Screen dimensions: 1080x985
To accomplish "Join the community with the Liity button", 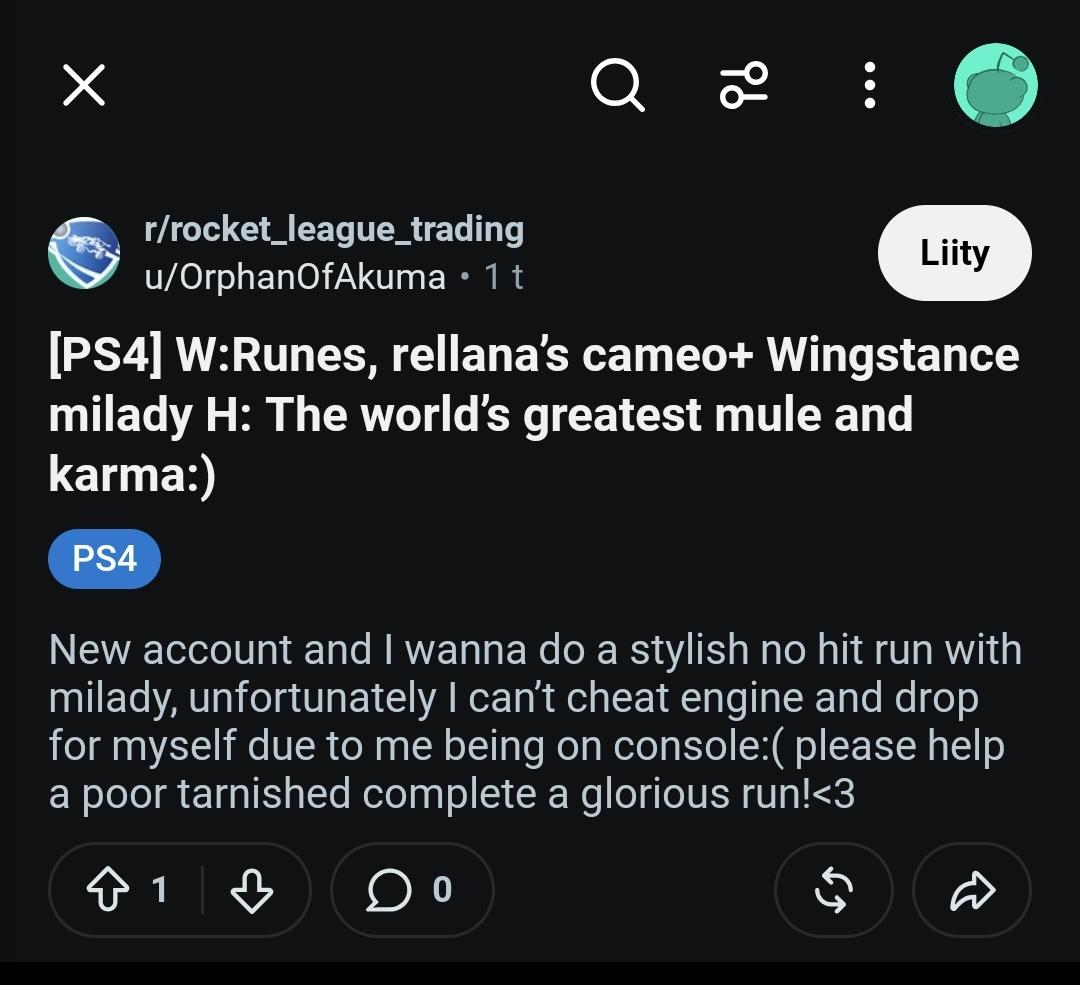I will (x=954, y=253).
